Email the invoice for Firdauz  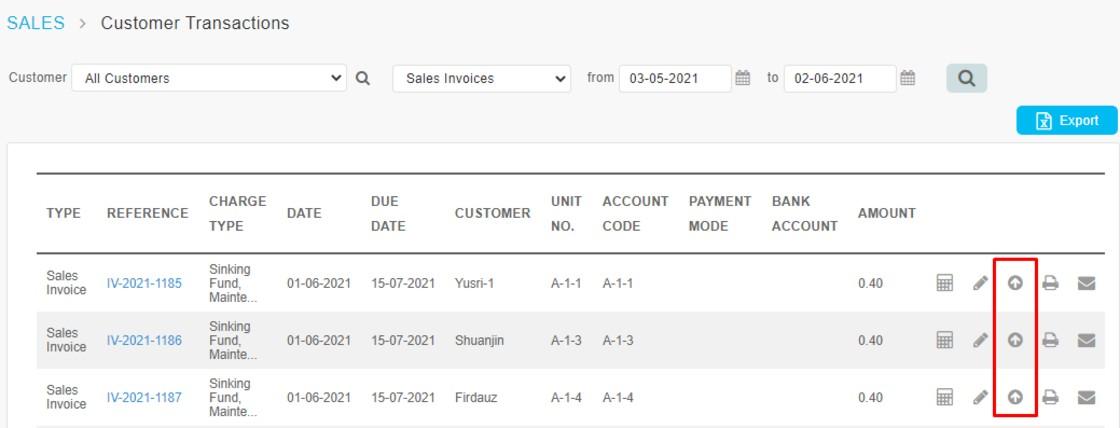click(x=1086, y=397)
